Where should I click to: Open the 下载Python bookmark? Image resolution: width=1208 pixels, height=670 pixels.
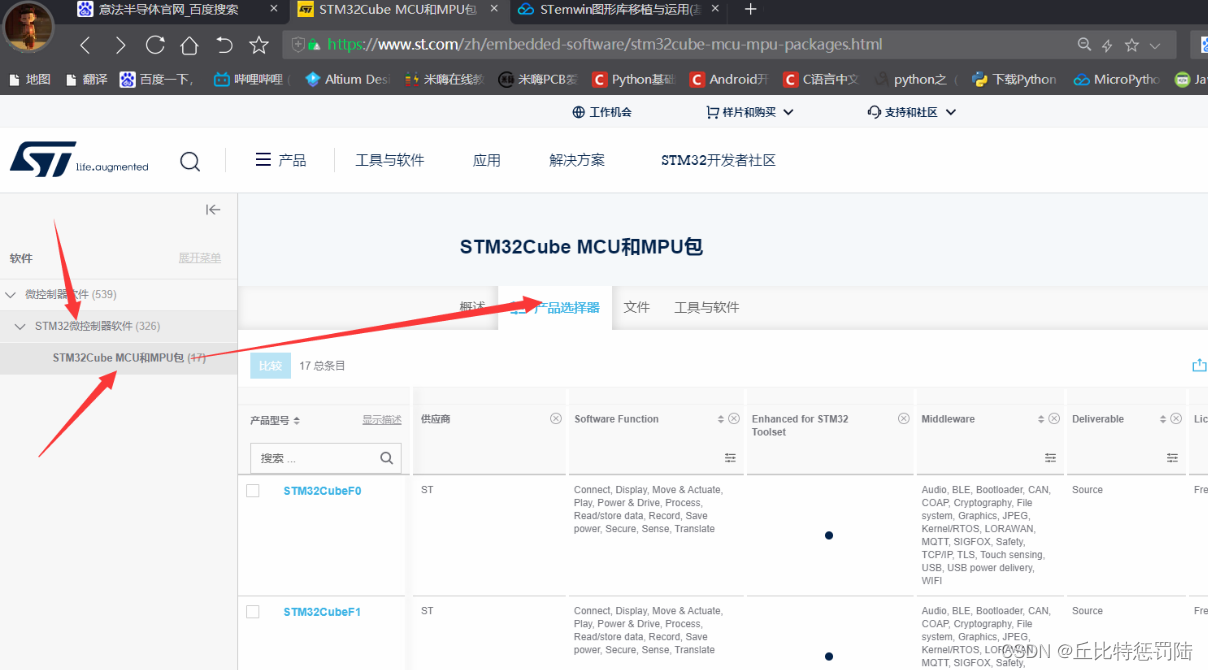(x=1014, y=79)
